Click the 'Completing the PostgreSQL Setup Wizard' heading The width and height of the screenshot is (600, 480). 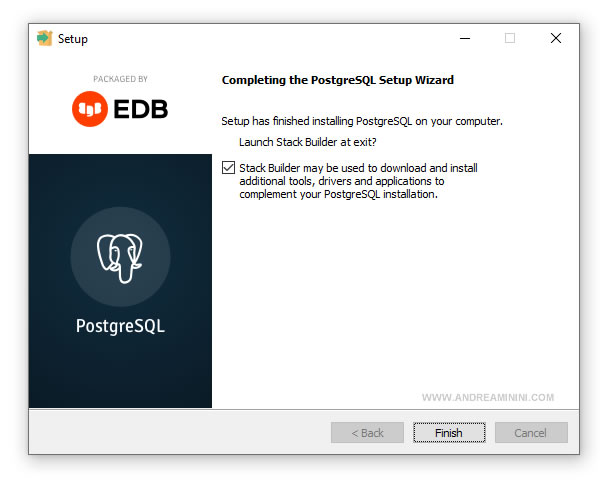(x=338, y=80)
